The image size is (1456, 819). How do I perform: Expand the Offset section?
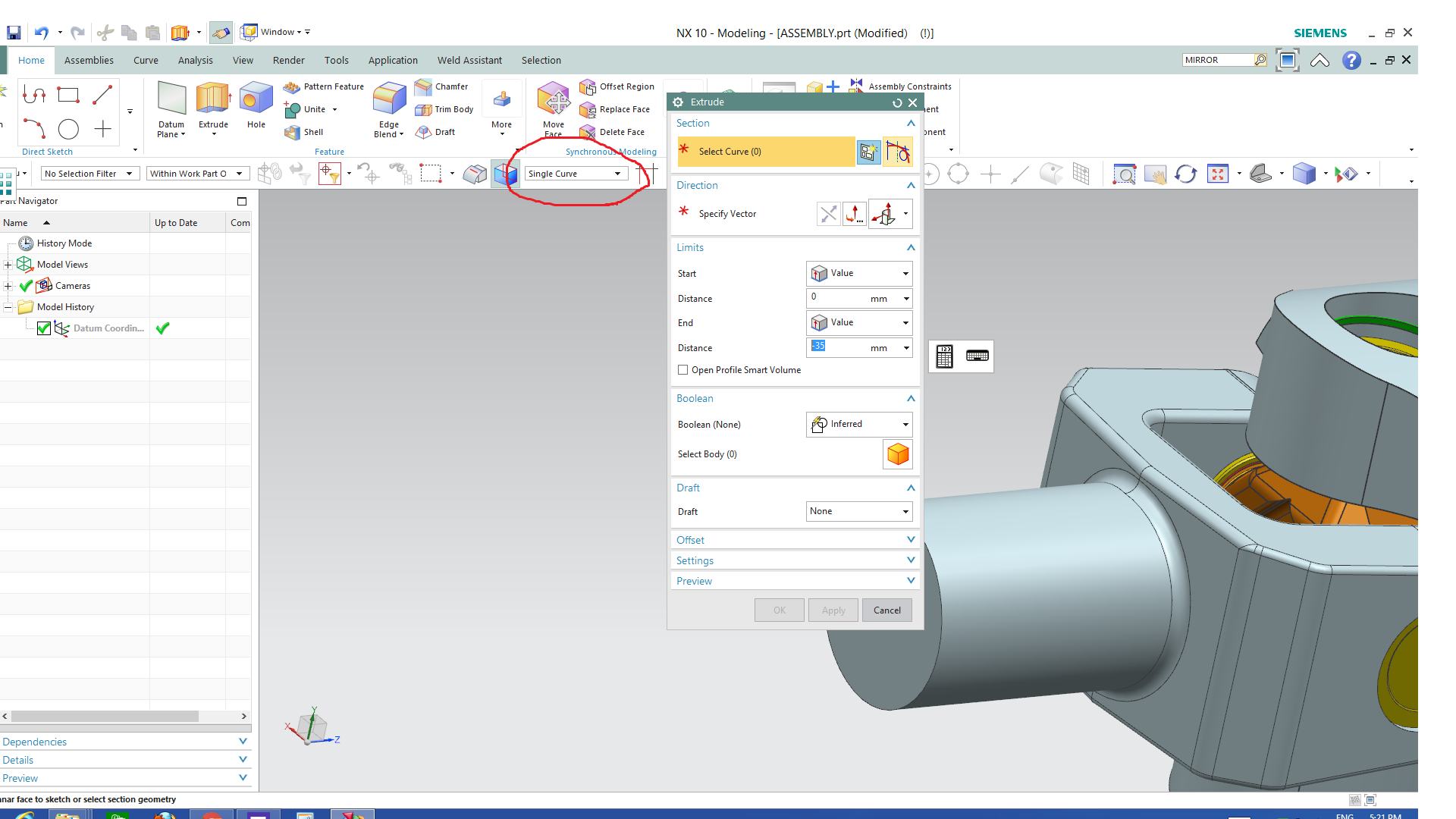(795, 540)
